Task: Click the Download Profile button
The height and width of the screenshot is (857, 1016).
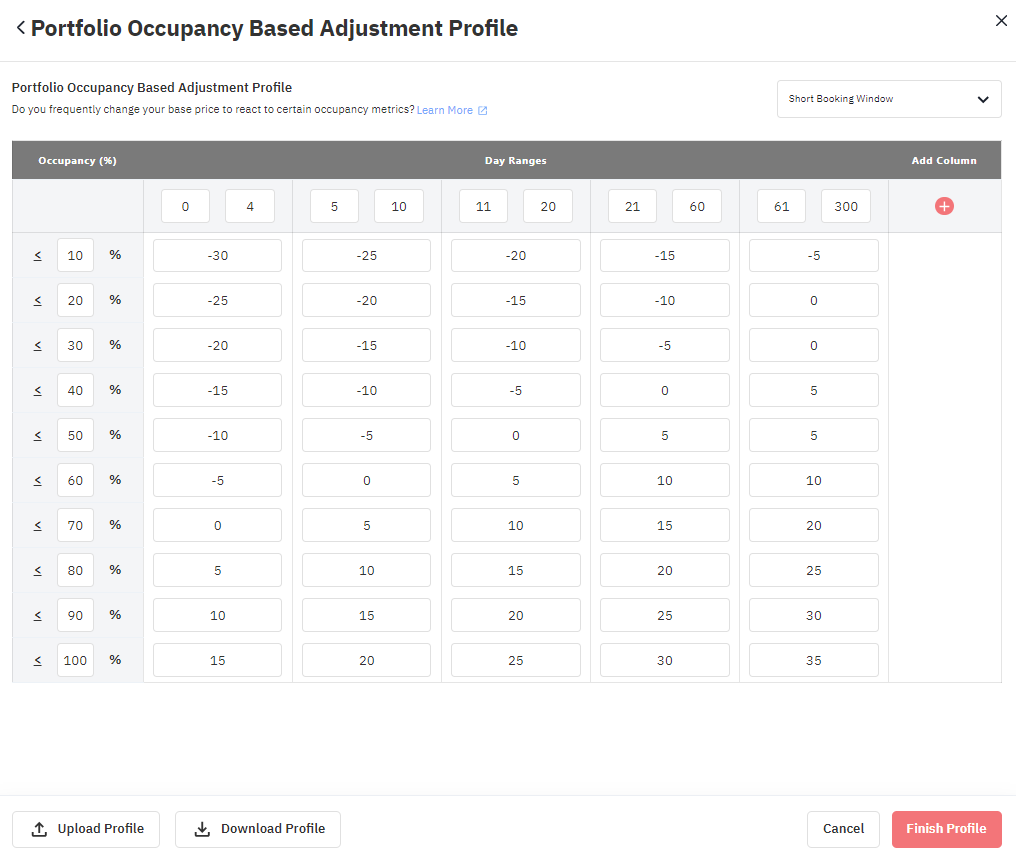Action: tap(258, 829)
